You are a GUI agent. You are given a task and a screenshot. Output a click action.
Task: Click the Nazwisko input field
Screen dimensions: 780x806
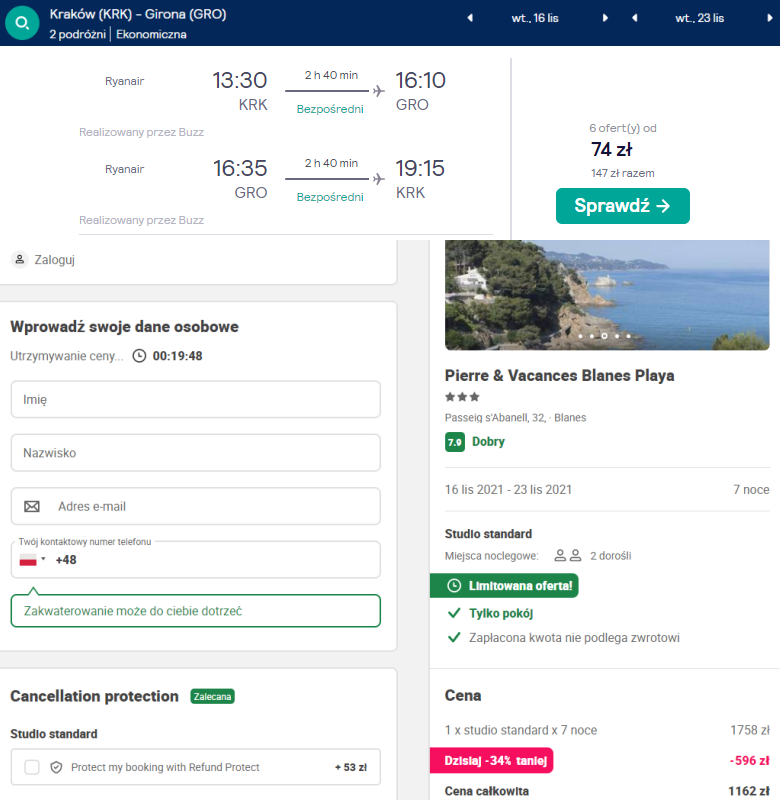point(195,453)
